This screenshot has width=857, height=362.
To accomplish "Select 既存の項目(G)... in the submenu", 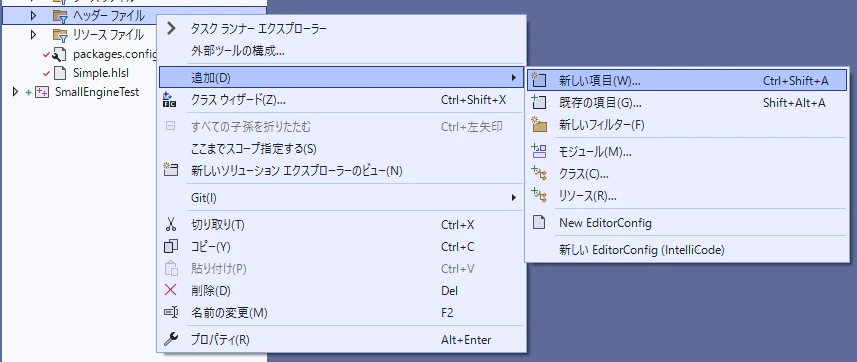I will (x=687, y=103).
